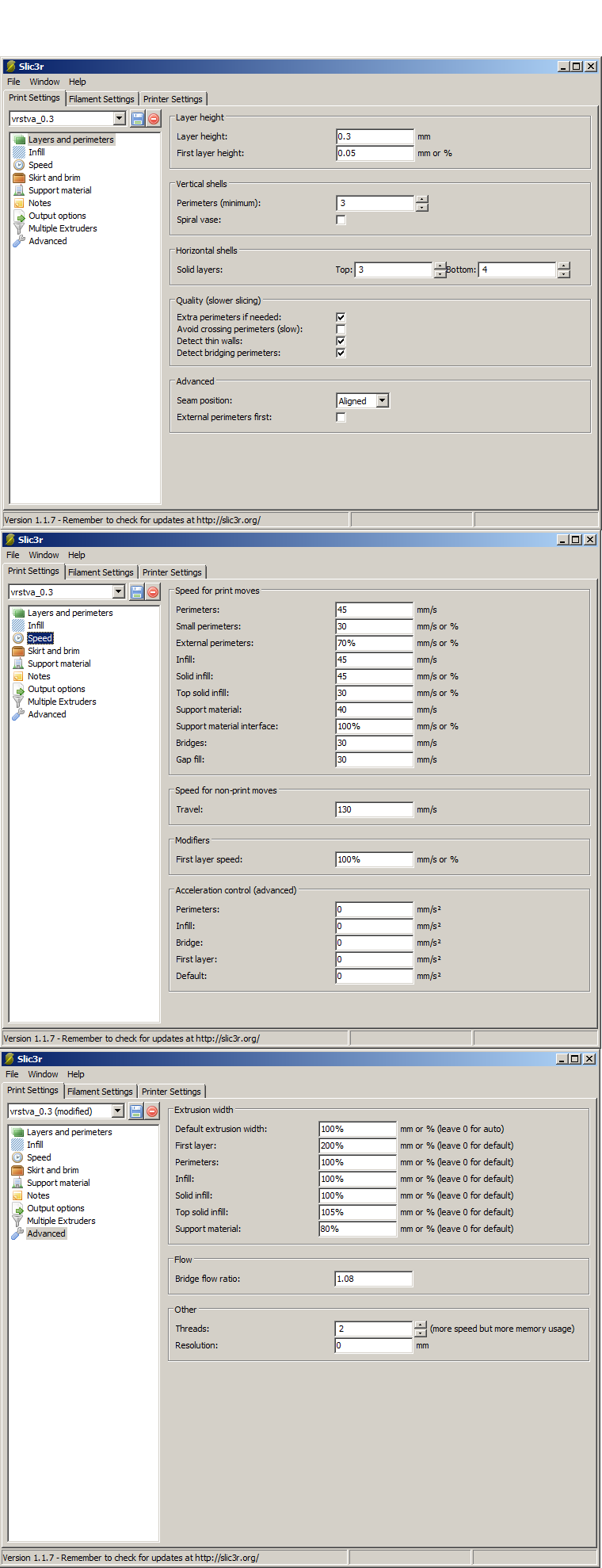Viewport: 602px width, 1568px height.
Task: Select Infill in the sidebar of the Layer height window
Action: [x=36, y=152]
